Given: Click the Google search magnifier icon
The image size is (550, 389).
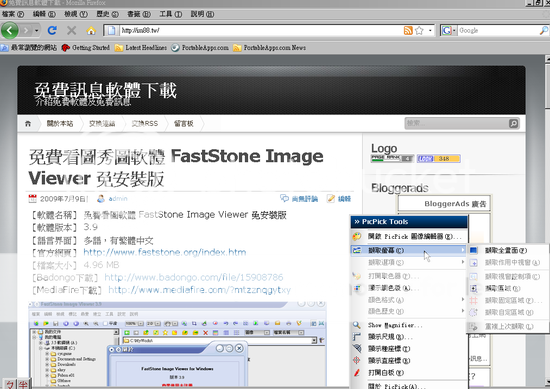Looking at the screenshot, I should pyautogui.click(x=543, y=31).
